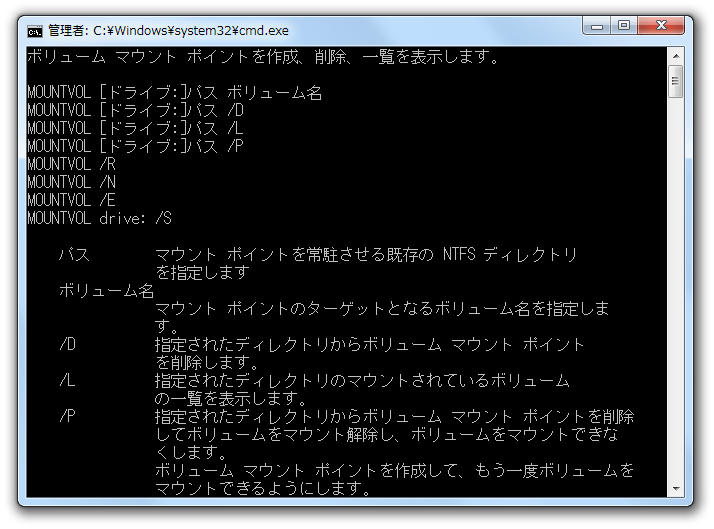The width and height of the screenshot is (714, 529).
Task: Click the '/L' option label in descriptions
Action: [x=67, y=381]
